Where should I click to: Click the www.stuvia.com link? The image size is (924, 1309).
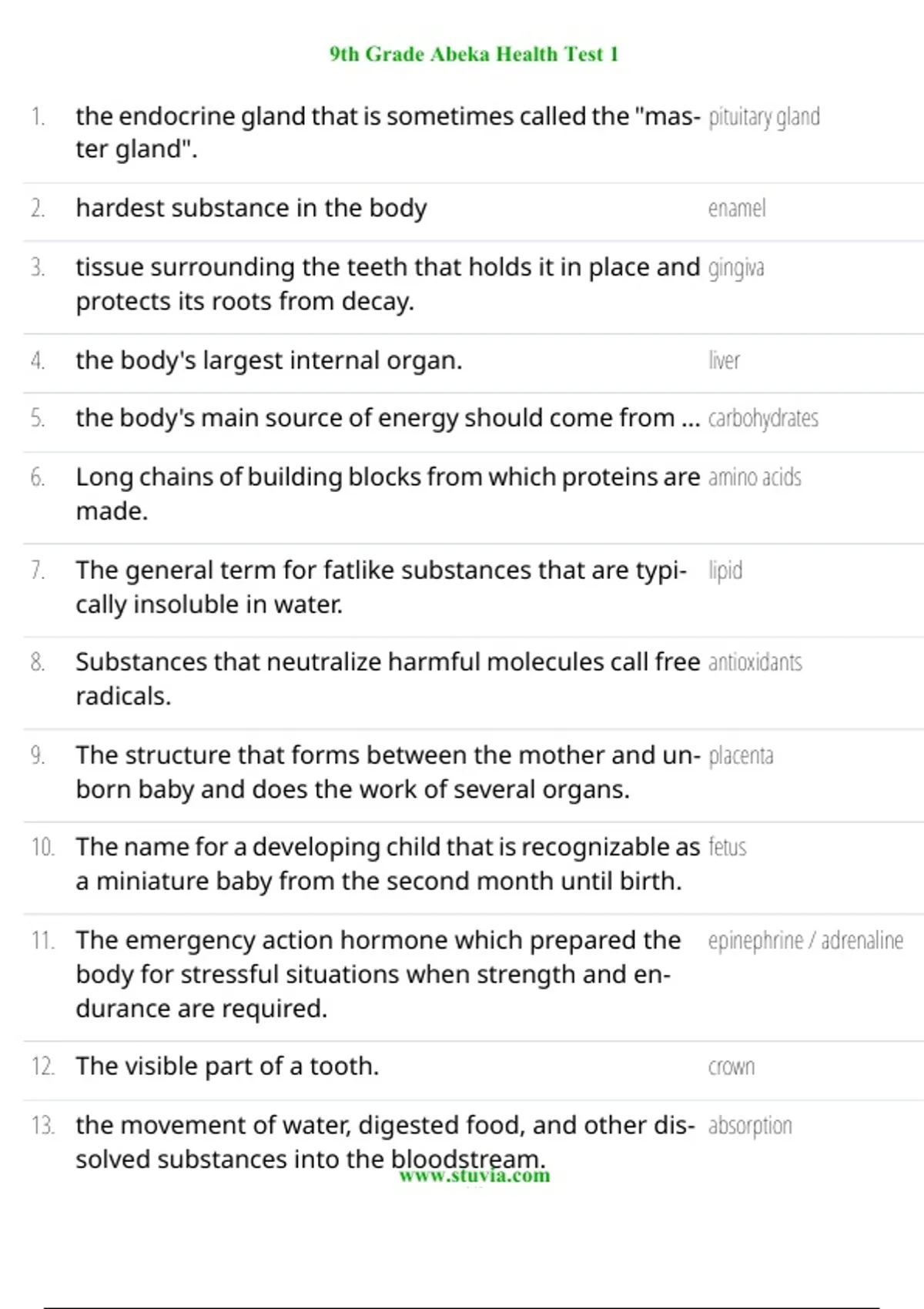point(474,1177)
